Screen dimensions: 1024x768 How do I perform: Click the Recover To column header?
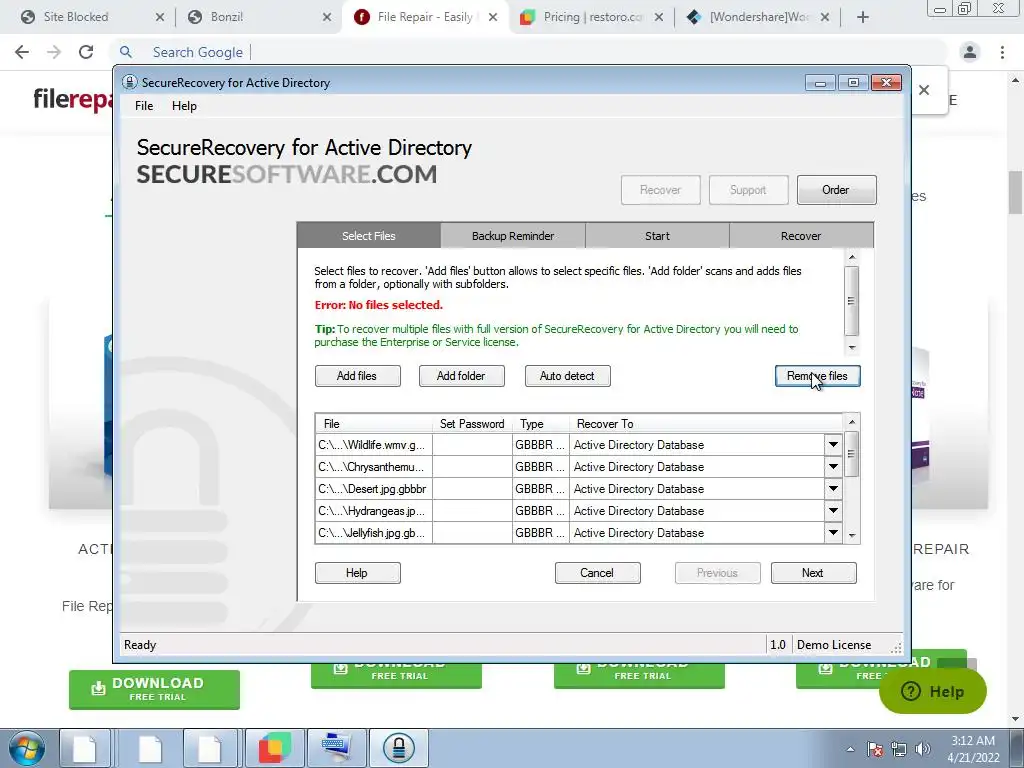(x=706, y=424)
